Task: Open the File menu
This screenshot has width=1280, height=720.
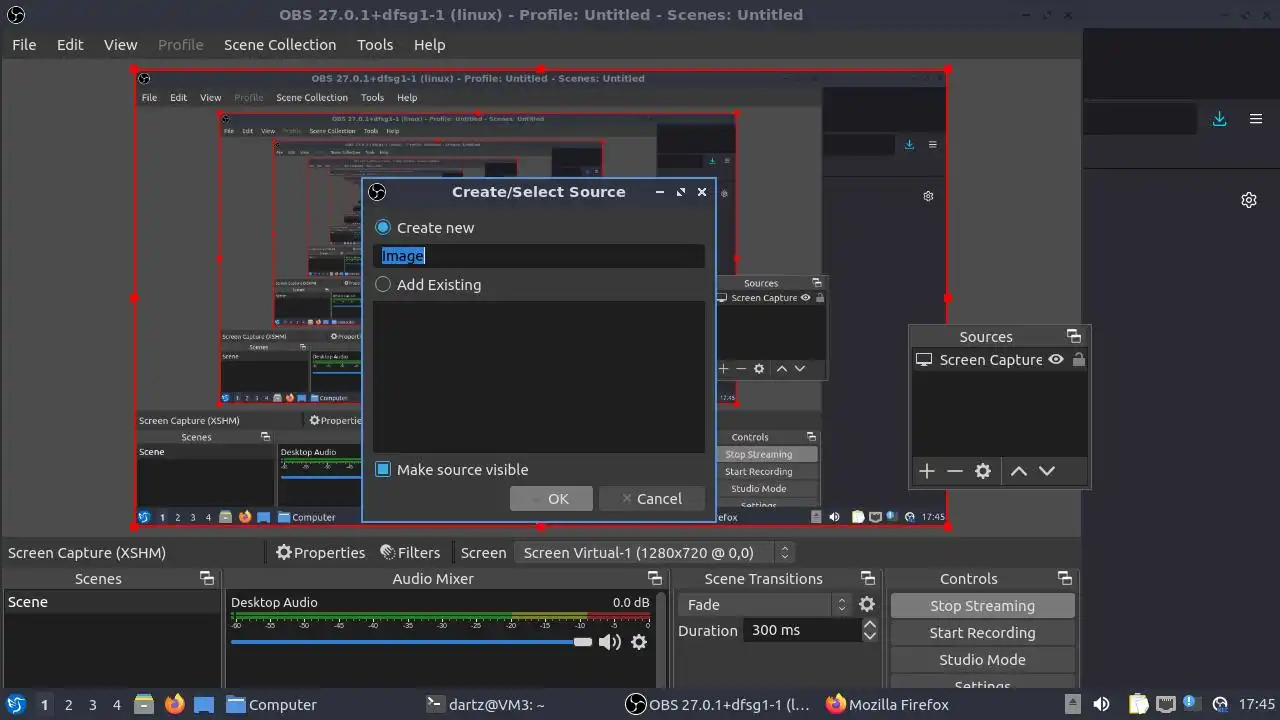Action: [24, 44]
